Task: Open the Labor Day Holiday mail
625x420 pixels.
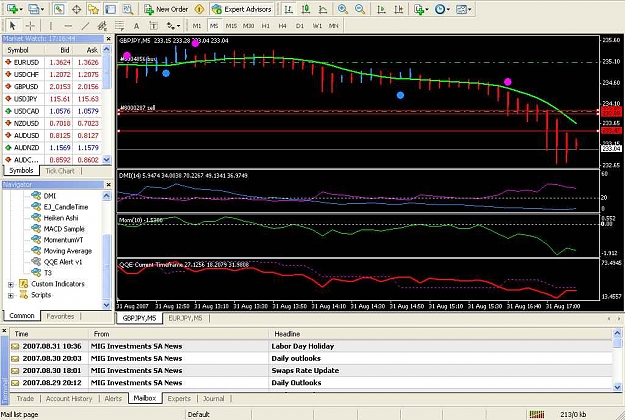Action: (x=311, y=346)
